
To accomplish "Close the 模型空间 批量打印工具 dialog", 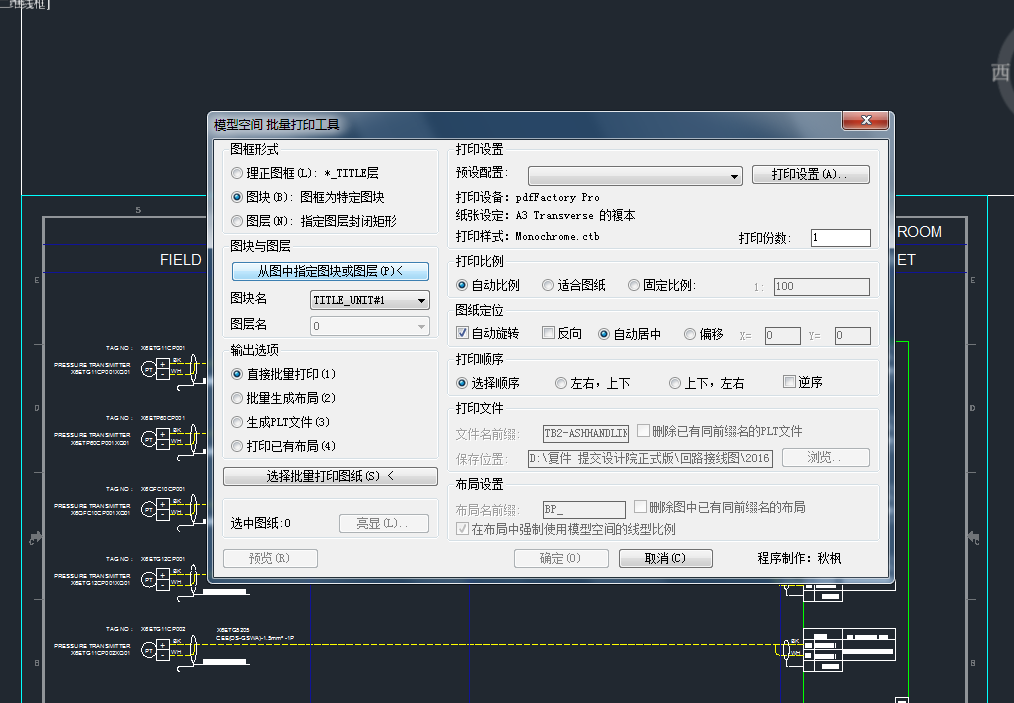I will tap(867, 120).
